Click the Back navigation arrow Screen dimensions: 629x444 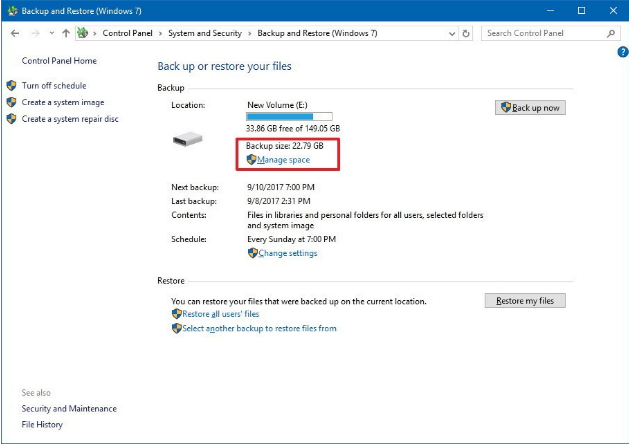(x=15, y=33)
